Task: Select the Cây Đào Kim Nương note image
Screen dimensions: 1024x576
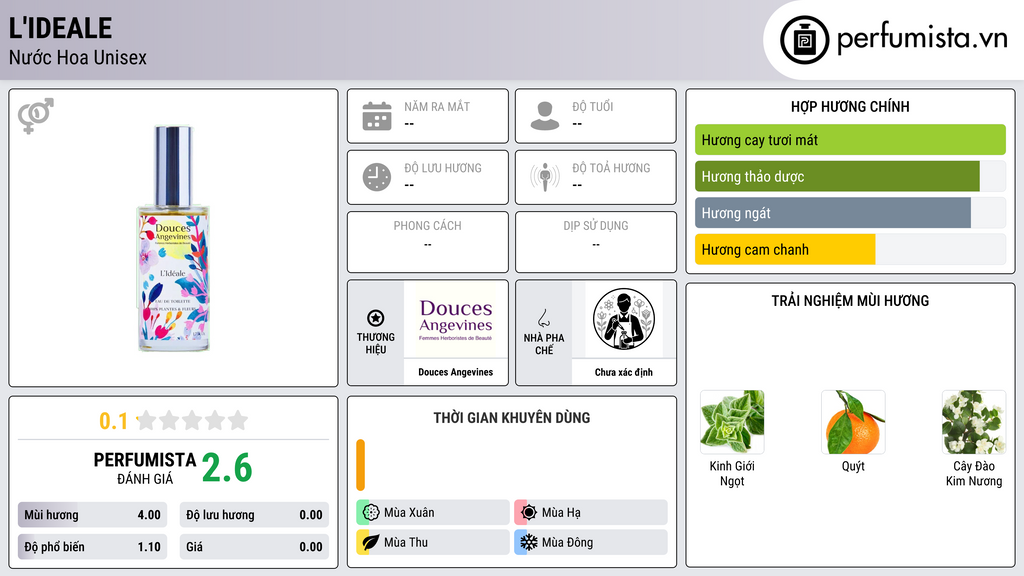Action: tap(974, 422)
